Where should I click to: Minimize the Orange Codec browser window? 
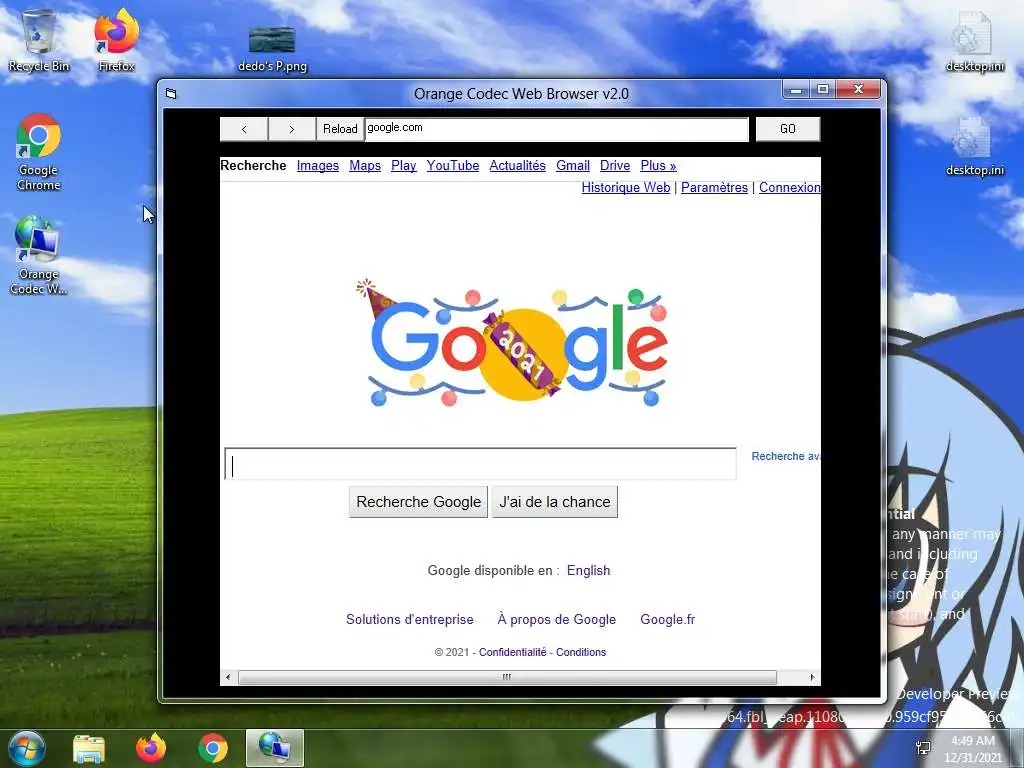tap(796, 89)
